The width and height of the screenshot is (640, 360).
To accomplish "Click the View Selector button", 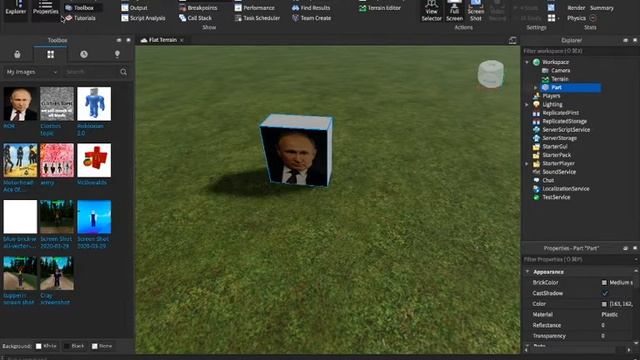I will point(431,11).
